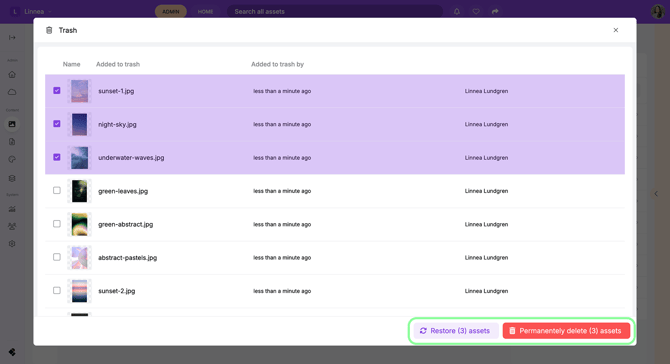Click the green-abstract.jpg file name
This screenshot has width=670, height=364.
(x=126, y=224)
